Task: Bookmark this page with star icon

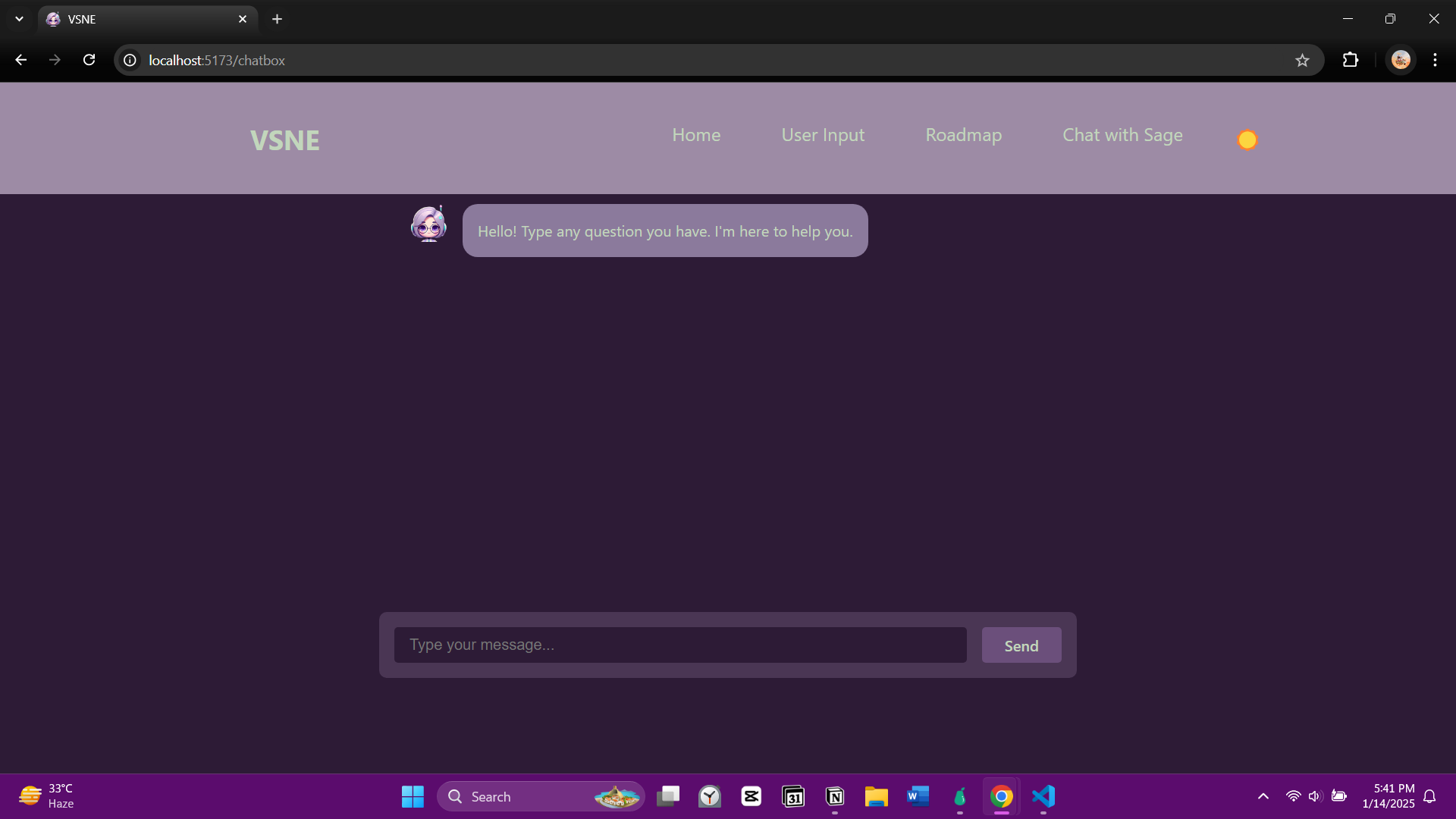Action: 1302,61
